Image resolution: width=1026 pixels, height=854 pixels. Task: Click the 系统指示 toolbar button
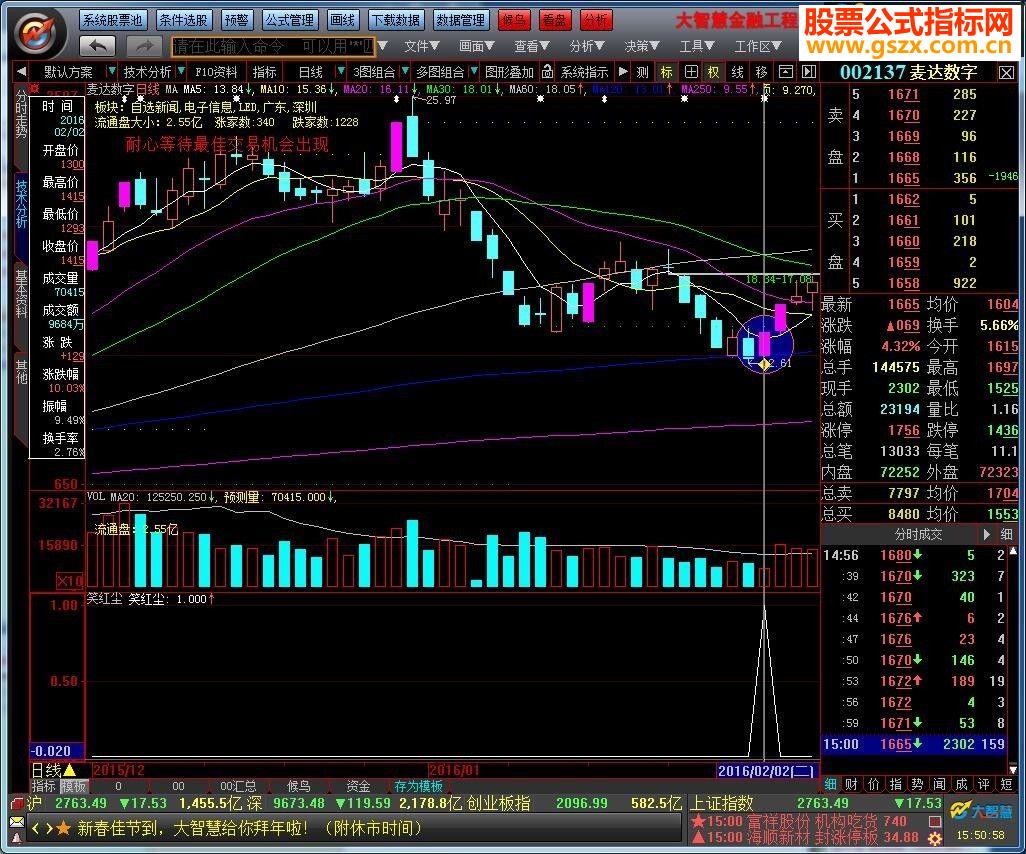(584, 72)
